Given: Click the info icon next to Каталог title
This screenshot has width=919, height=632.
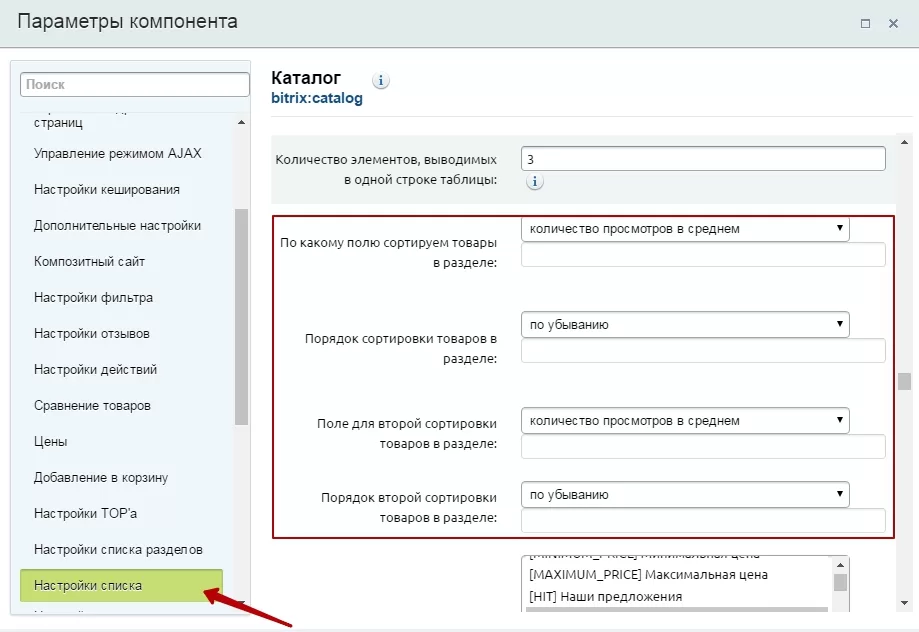Looking at the screenshot, I should click(380, 80).
